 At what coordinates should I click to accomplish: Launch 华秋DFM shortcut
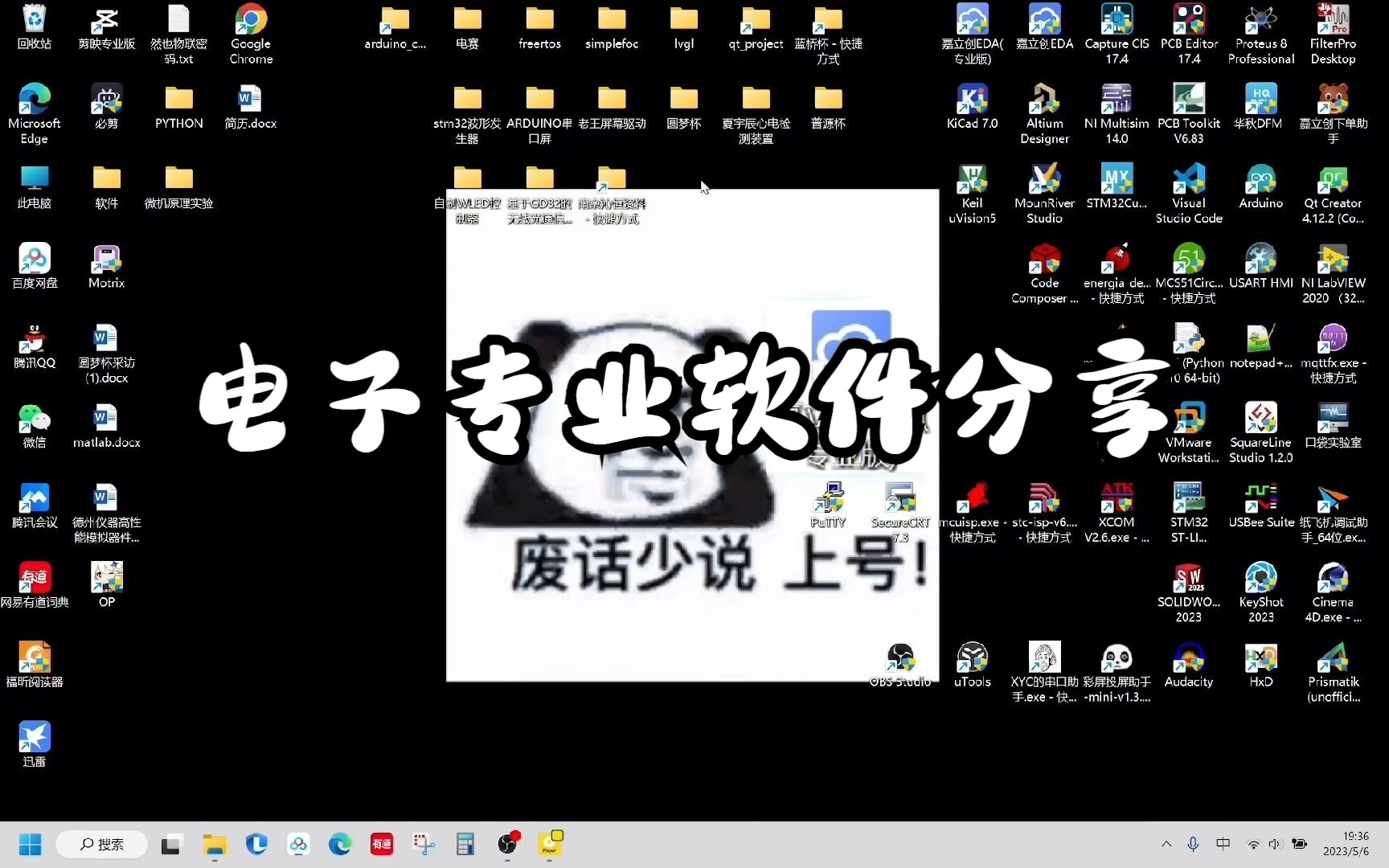pos(1260,106)
